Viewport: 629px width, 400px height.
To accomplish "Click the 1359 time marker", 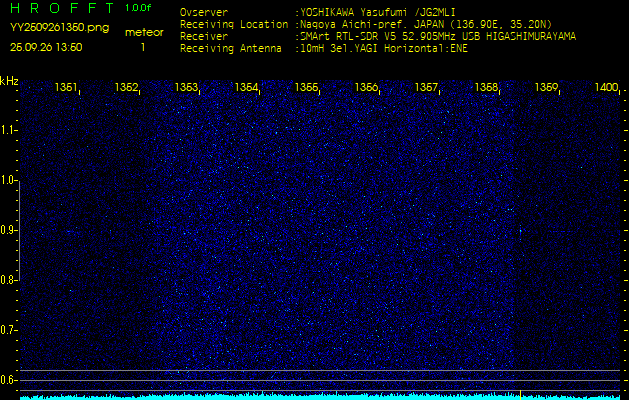I will click(x=547, y=87).
